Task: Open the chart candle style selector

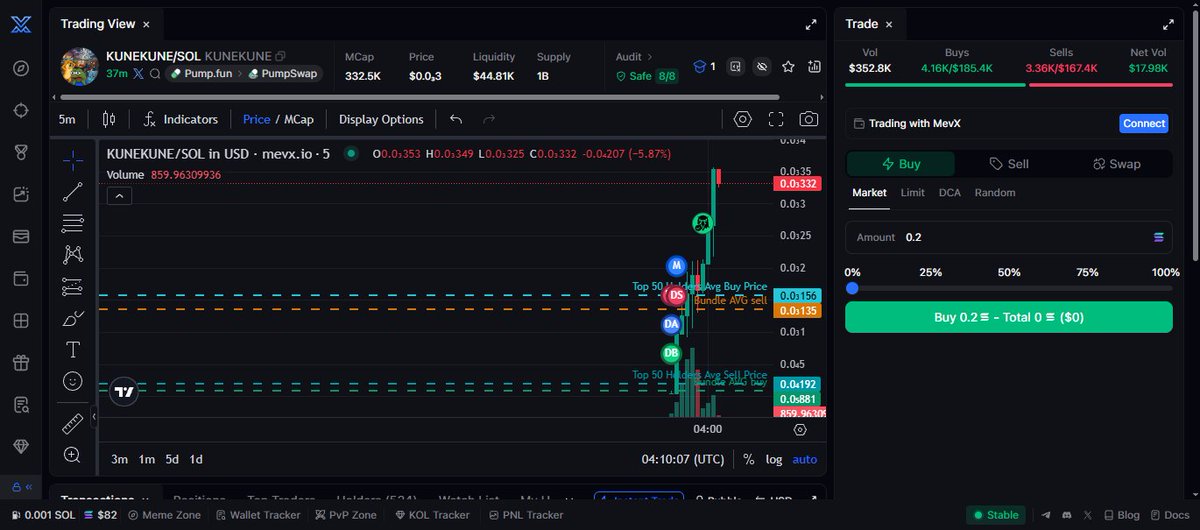Action: (x=109, y=119)
